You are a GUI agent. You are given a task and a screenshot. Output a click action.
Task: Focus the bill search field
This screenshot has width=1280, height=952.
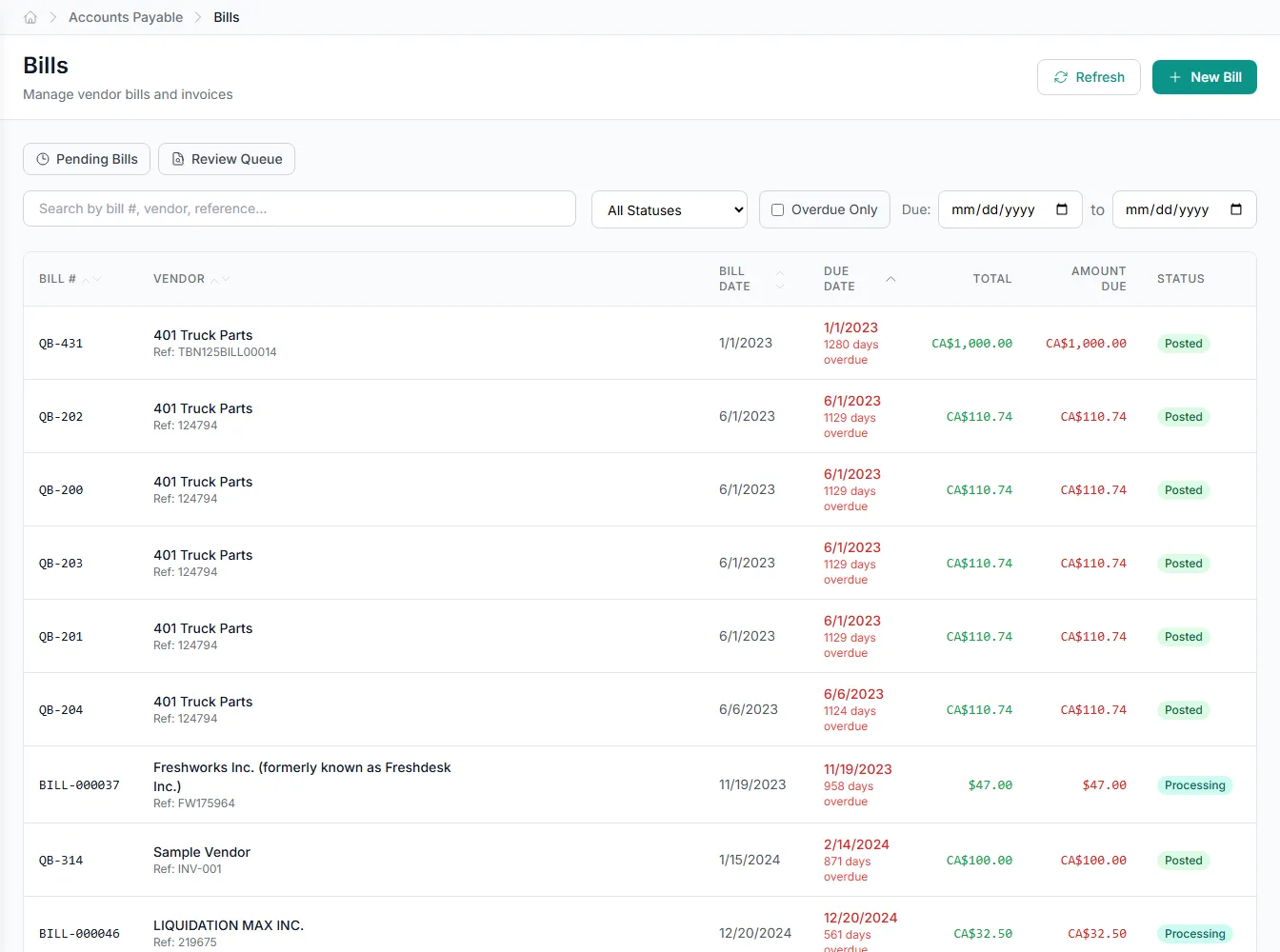point(299,208)
